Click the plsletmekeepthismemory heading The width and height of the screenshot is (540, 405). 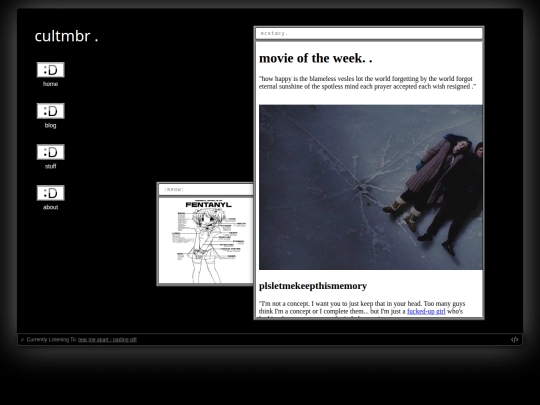(x=313, y=286)
